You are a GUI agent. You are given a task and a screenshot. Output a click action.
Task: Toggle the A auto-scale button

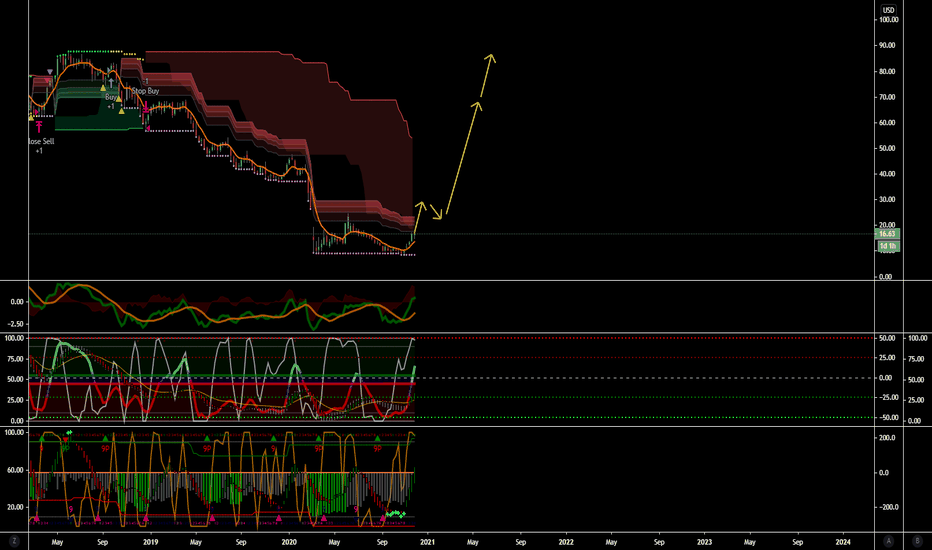point(889,541)
